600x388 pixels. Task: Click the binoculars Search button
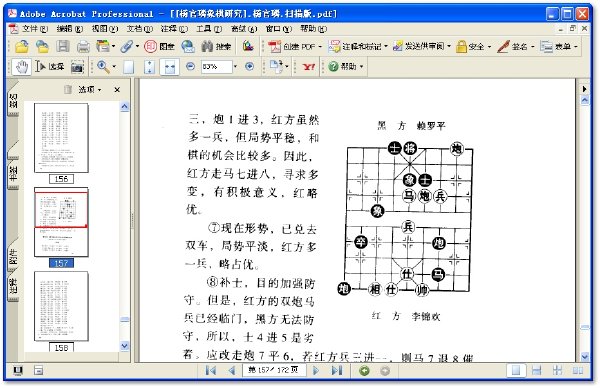pos(216,47)
